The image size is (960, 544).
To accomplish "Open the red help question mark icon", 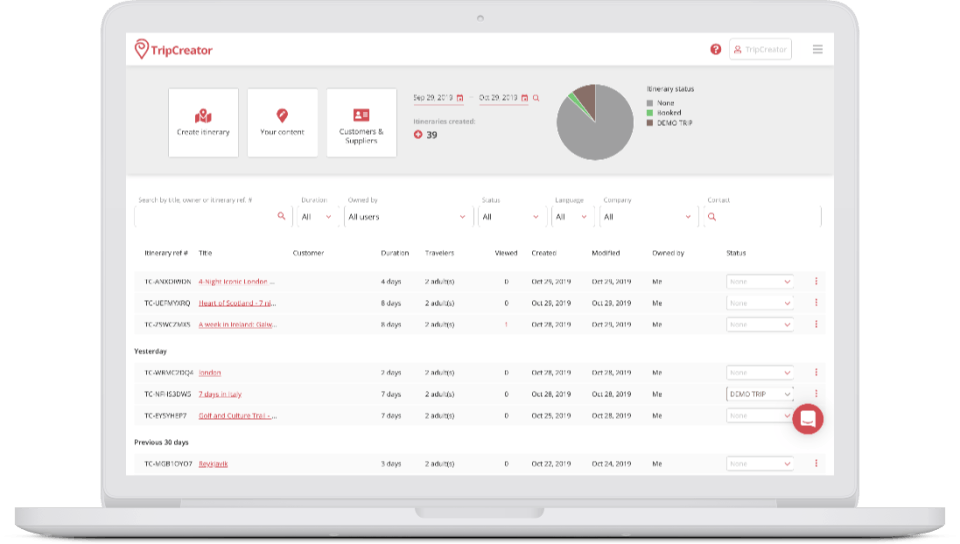I will click(x=715, y=50).
